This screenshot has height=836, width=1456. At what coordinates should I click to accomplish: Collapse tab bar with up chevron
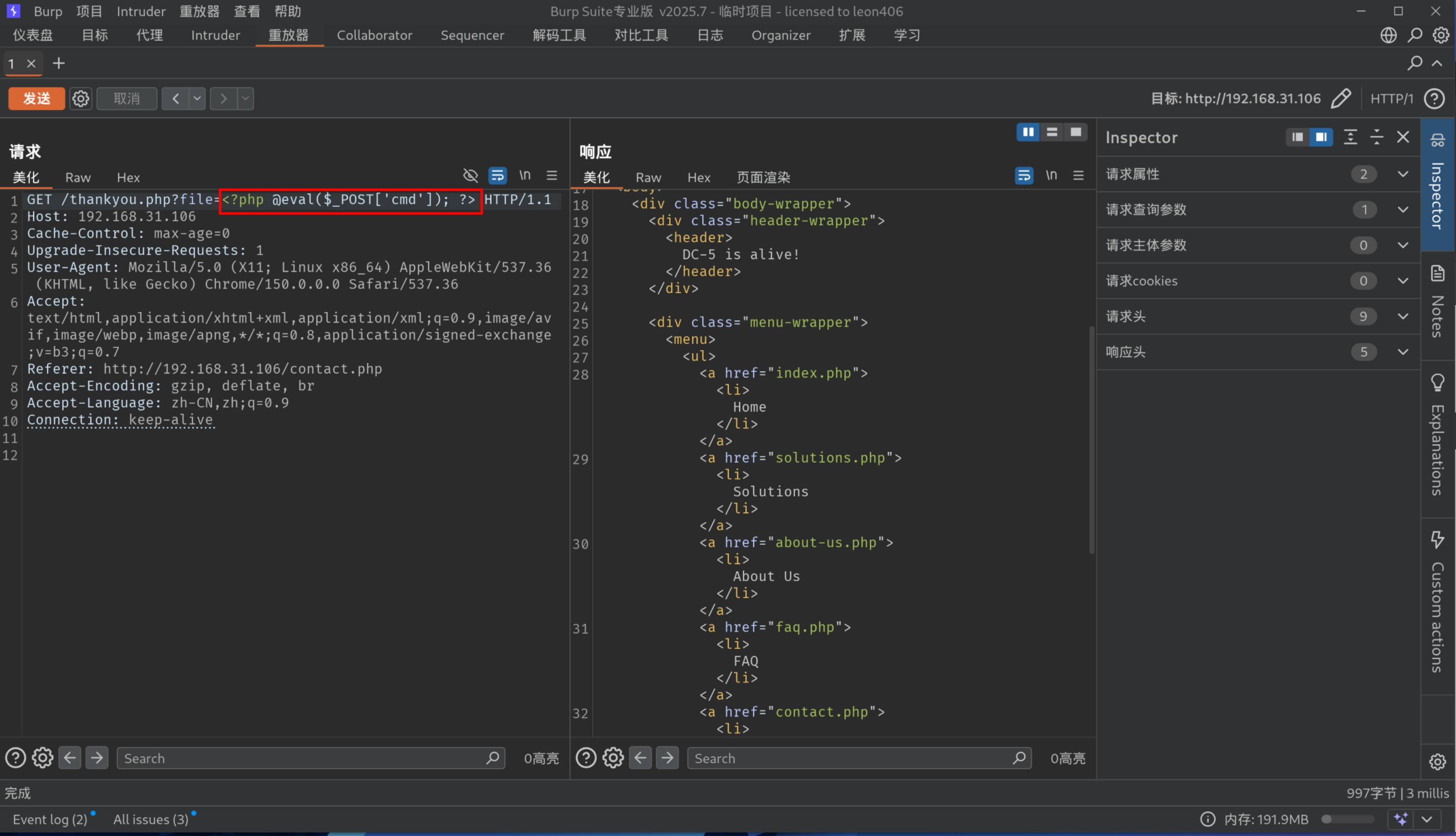coord(1437,63)
